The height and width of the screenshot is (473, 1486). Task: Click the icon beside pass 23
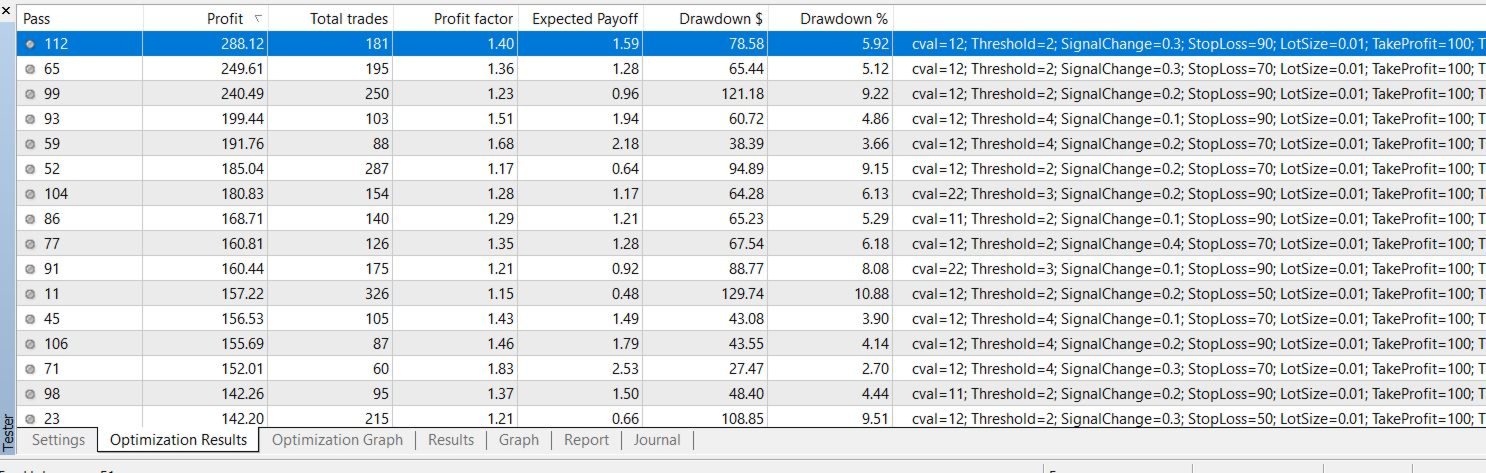[31, 419]
